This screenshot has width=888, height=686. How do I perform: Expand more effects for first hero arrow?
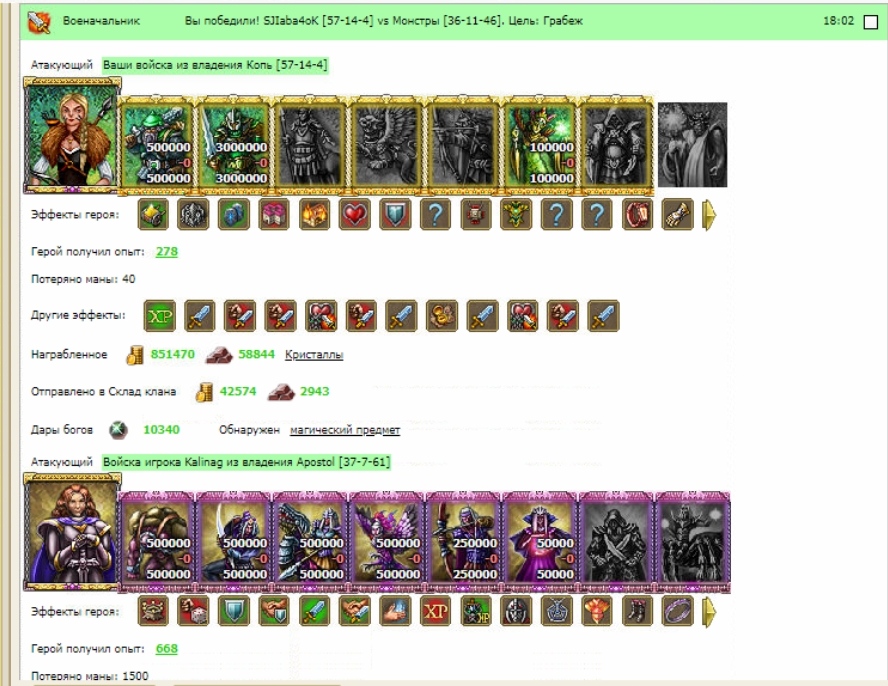click(x=709, y=215)
